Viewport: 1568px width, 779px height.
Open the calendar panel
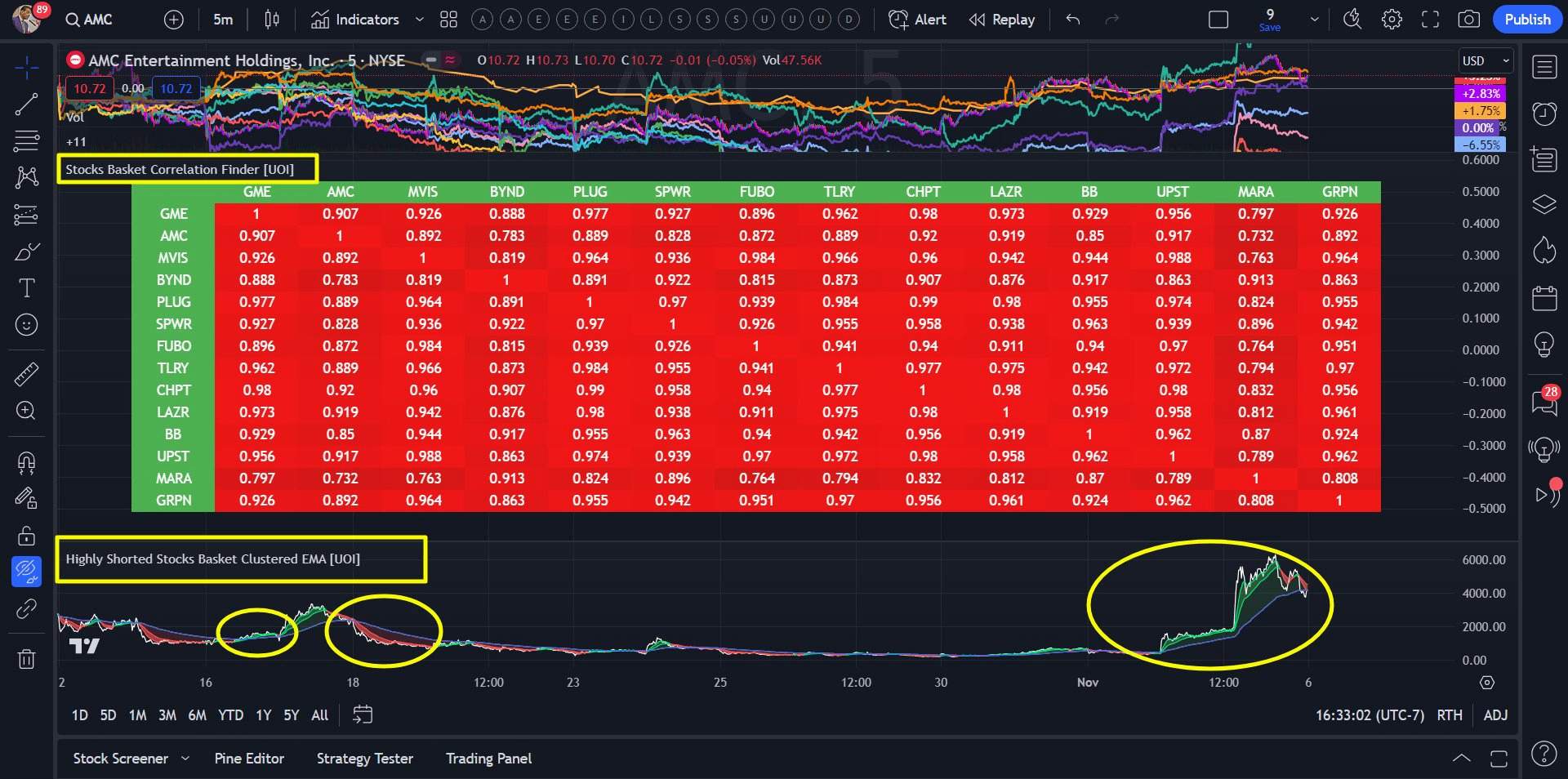pos(1543,298)
